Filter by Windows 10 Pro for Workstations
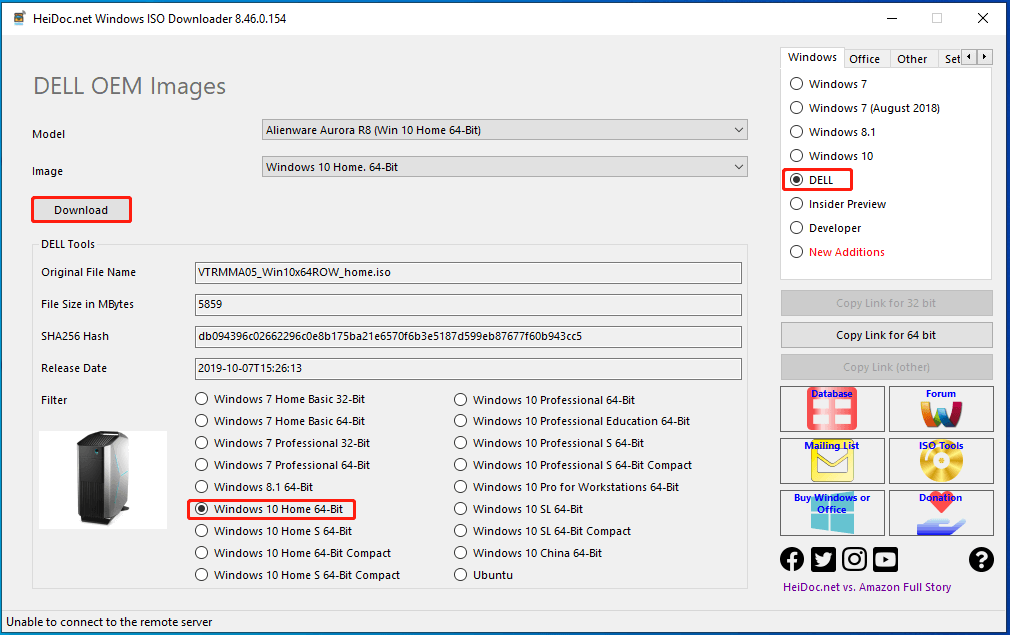The image size is (1010, 635). [566, 487]
